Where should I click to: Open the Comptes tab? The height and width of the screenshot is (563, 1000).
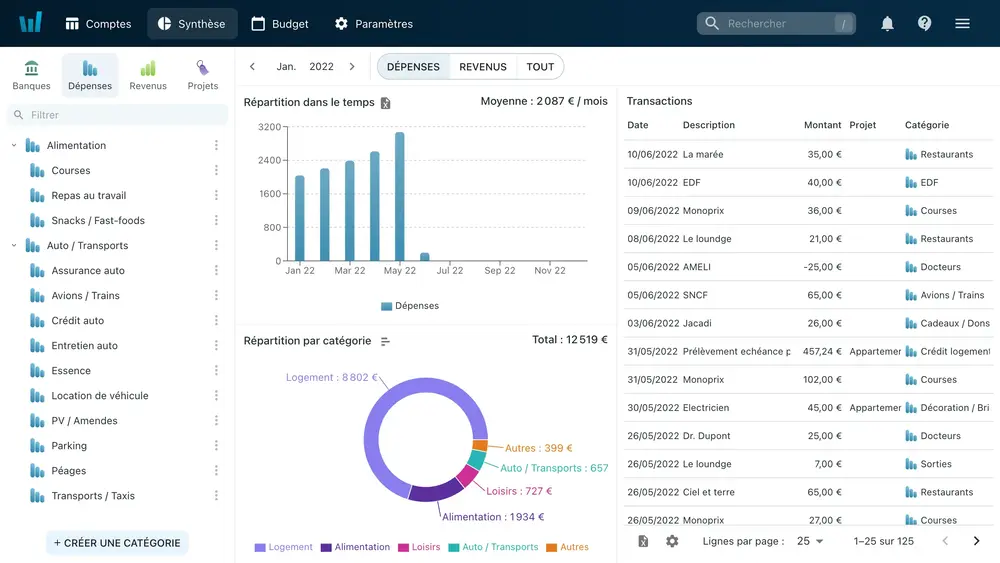[98, 24]
